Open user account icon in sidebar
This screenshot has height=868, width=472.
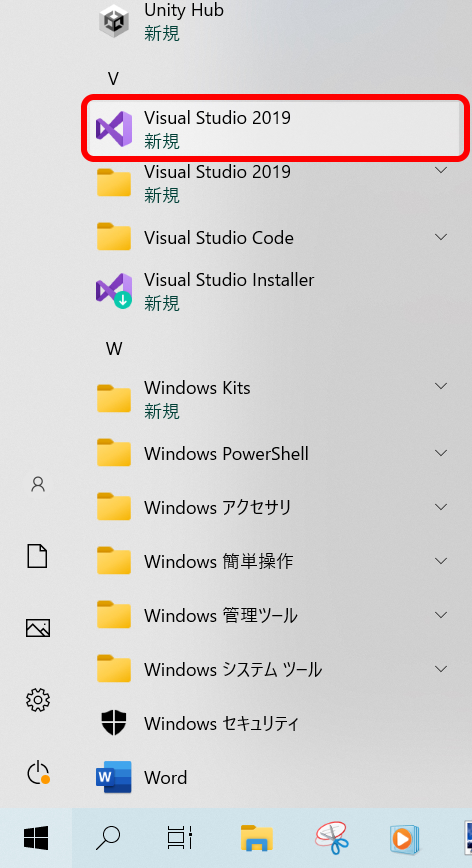38,484
